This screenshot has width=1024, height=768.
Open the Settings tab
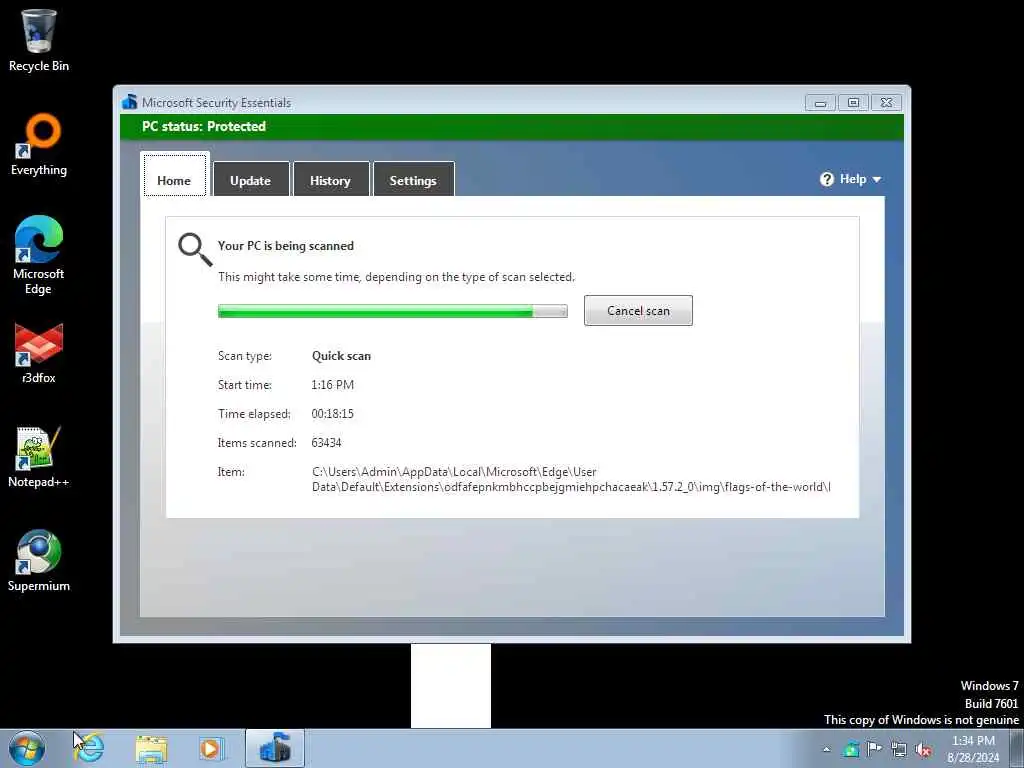tap(413, 179)
